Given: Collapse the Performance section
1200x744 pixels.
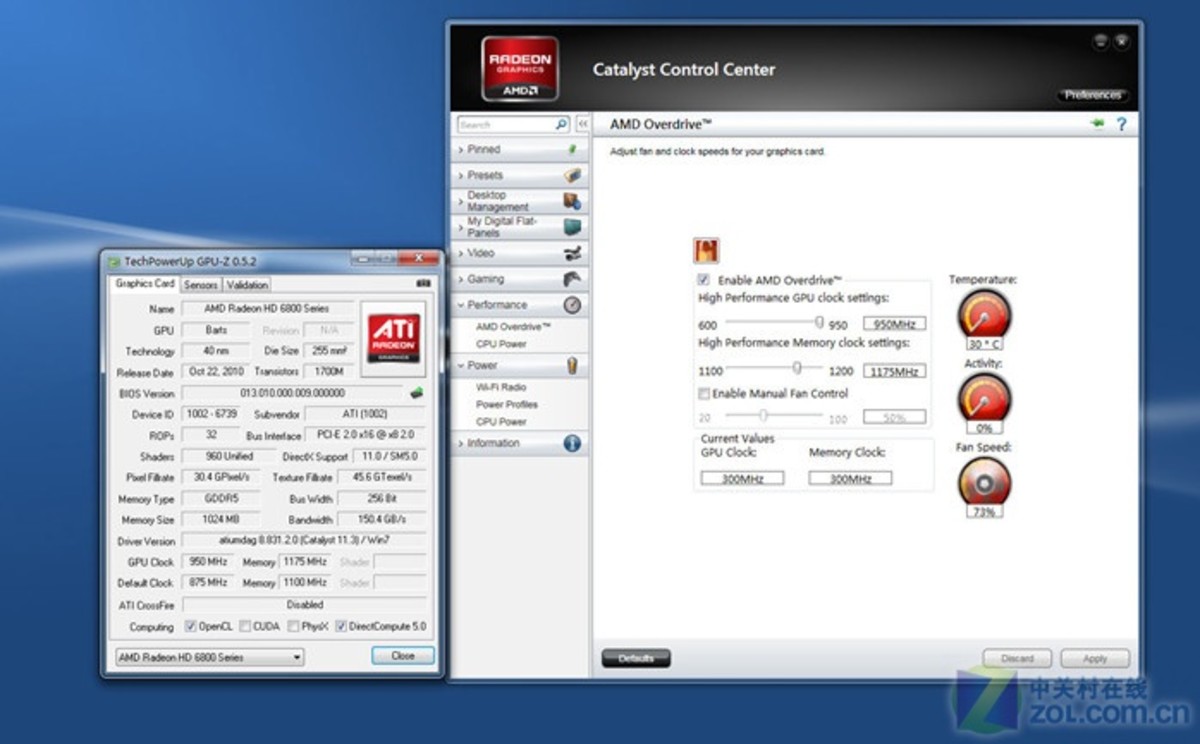Looking at the screenshot, I should point(519,305).
